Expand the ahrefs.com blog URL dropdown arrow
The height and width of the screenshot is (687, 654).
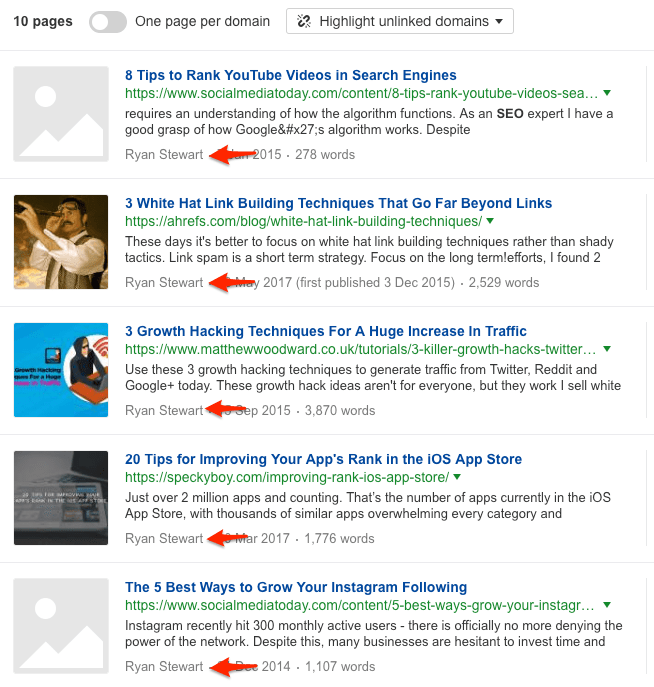pyautogui.click(x=489, y=221)
